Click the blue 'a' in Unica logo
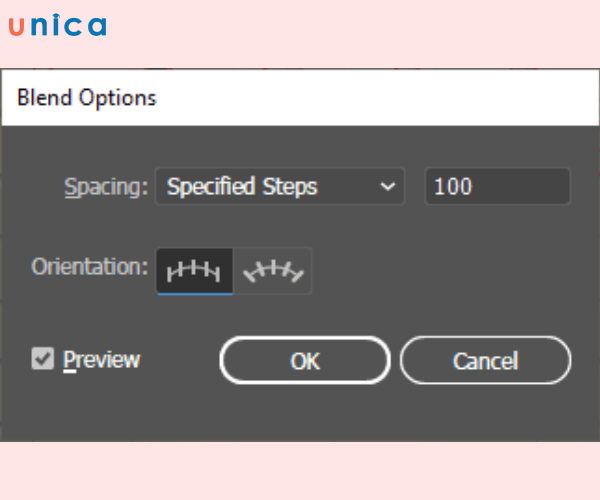 pos(97,27)
